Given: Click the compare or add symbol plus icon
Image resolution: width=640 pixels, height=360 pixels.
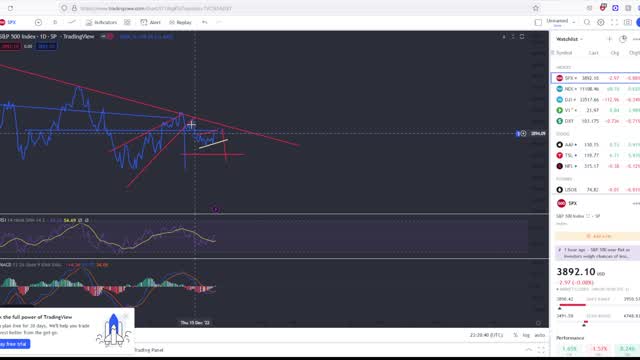Looking at the screenshot, I should 38,22.
